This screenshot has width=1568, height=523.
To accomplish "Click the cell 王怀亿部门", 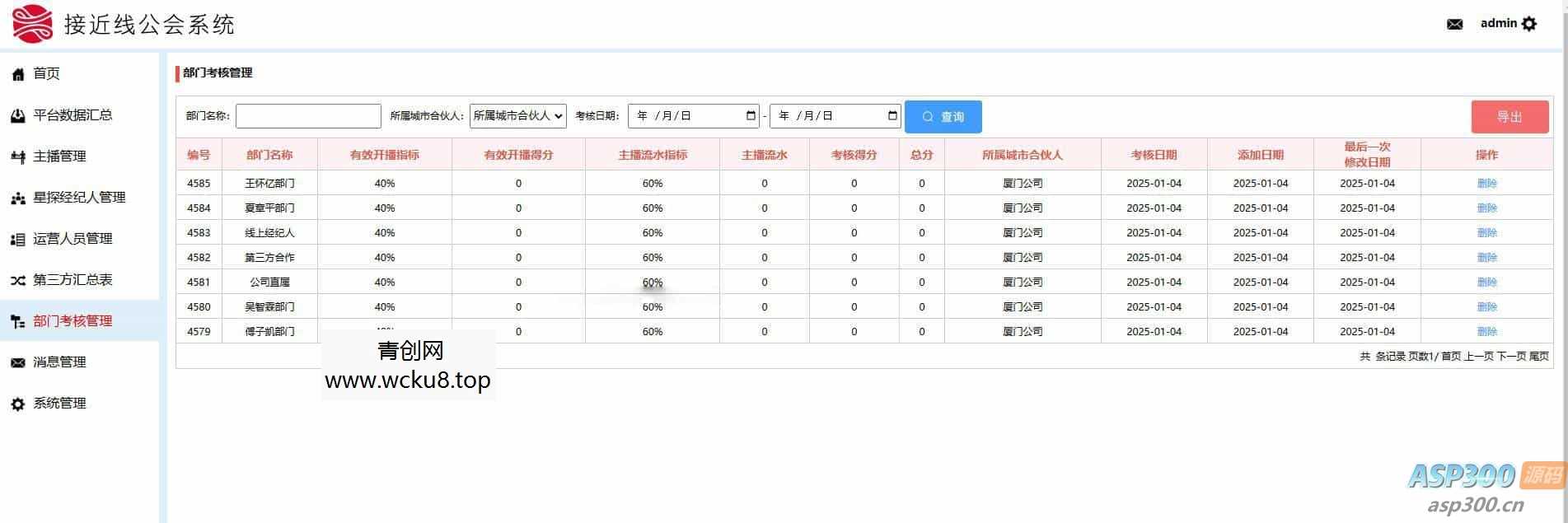I will [x=269, y=183].
